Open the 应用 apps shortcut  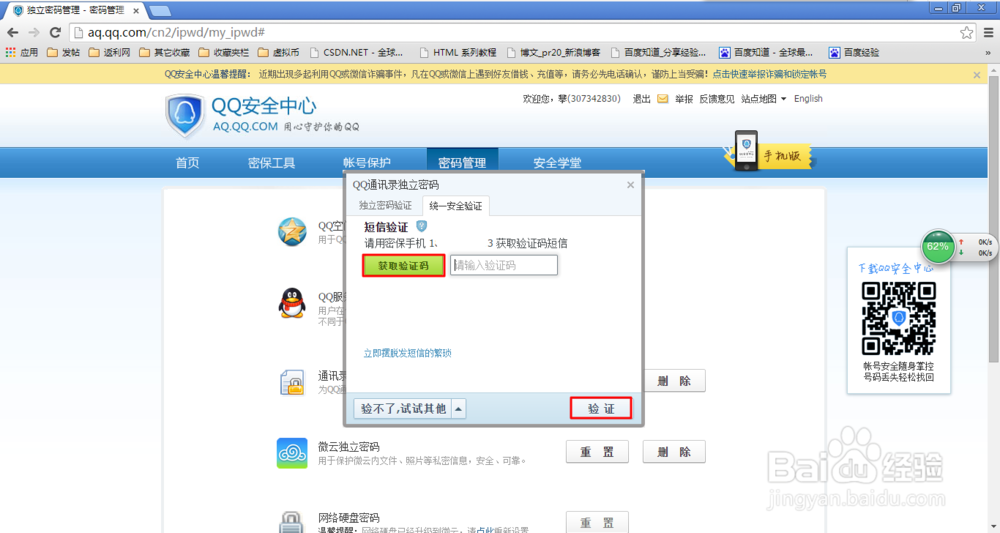[22, 52]
